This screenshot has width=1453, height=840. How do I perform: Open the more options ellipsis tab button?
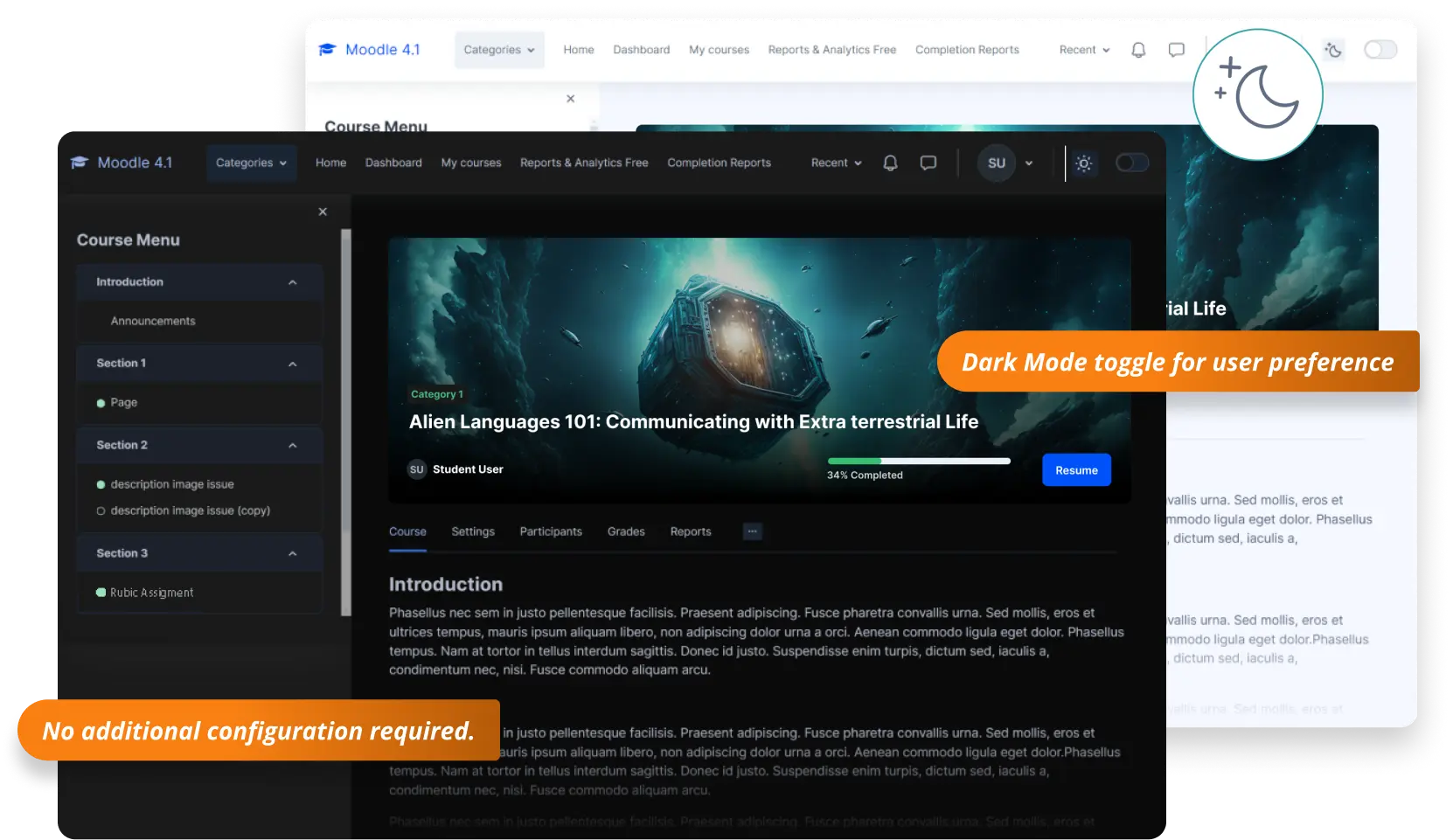752,531
